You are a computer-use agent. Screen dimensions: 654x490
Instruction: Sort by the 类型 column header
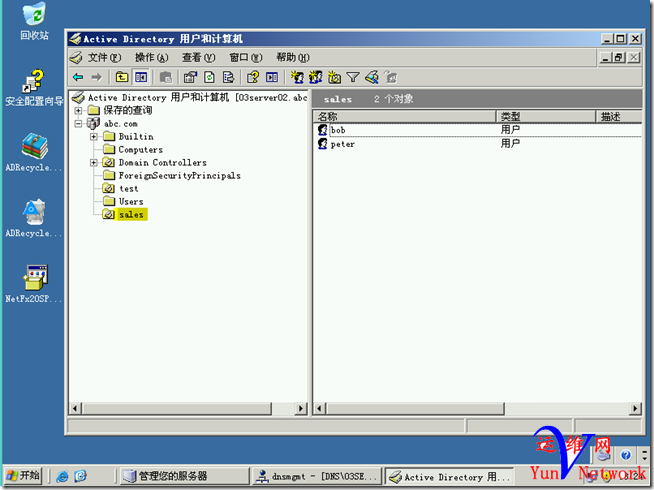(546, 116)
